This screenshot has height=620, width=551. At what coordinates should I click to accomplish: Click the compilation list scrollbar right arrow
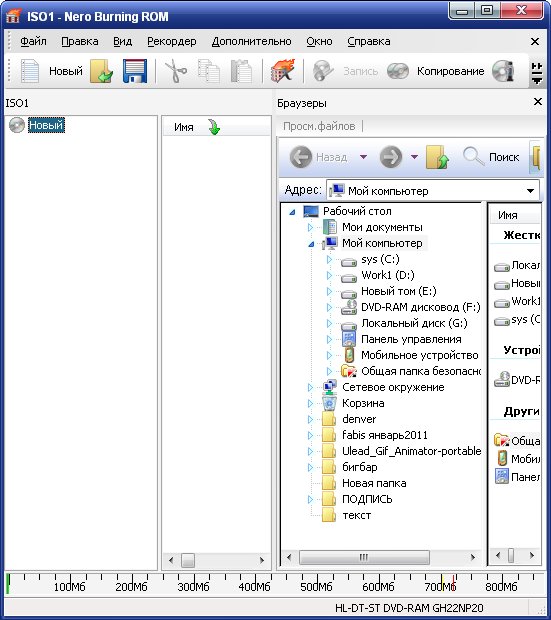[261, 560]
